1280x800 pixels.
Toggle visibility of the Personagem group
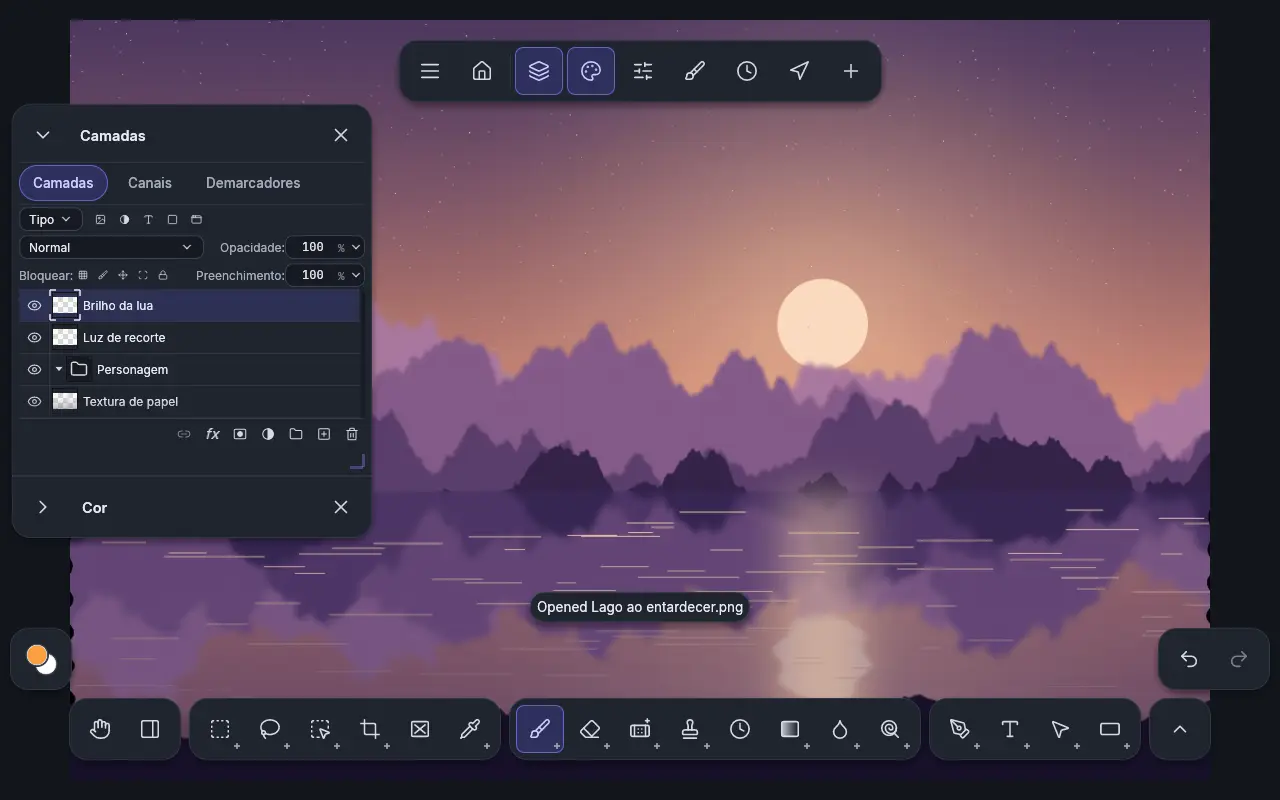point(34,370)
